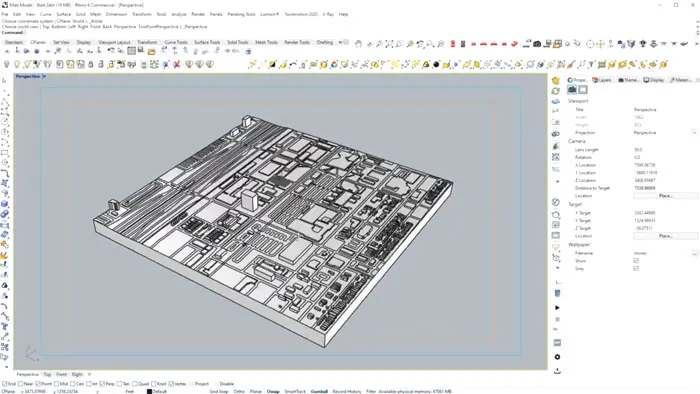
Task: Click the color wheel icon in toolbar
Action: pyautogui.click(x=334, y=65)
